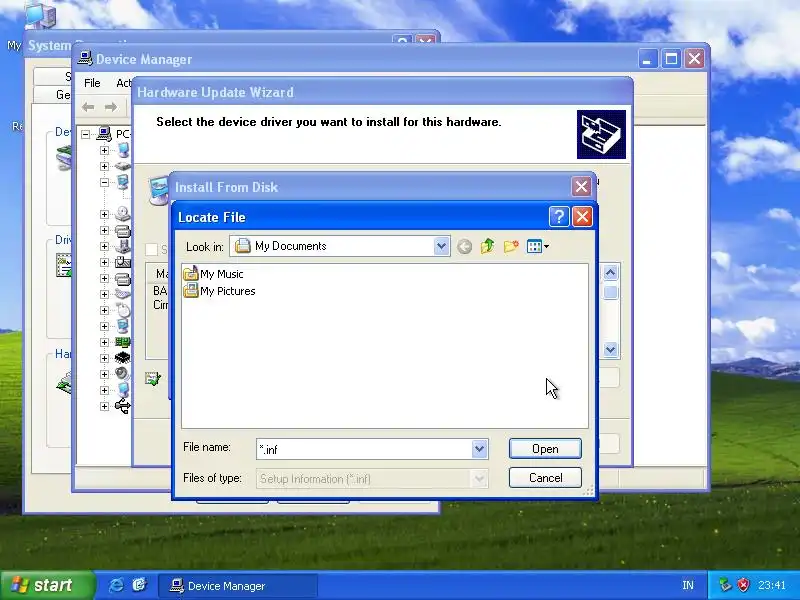Click the Locate File resize grip

point(588,490)
